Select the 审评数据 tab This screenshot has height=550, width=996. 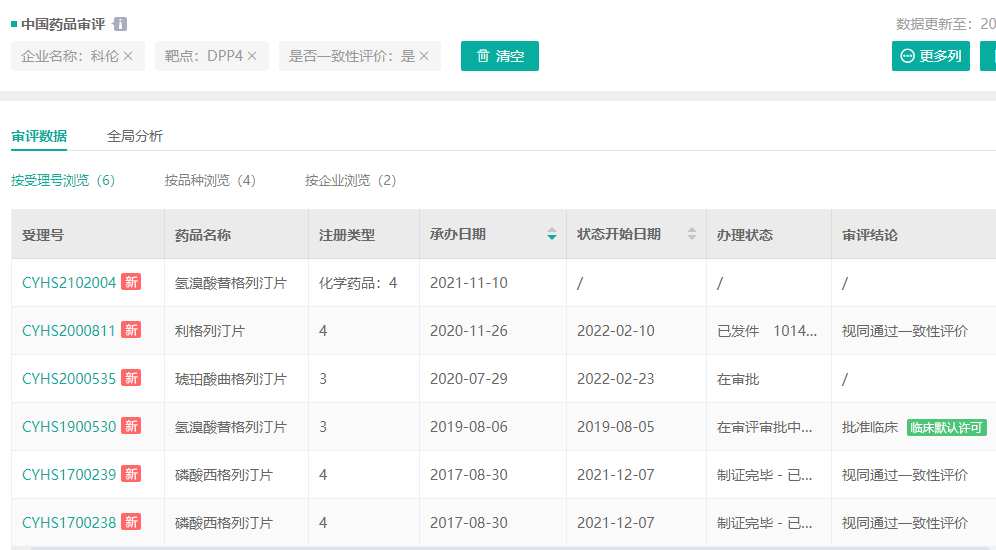[39, 136]
